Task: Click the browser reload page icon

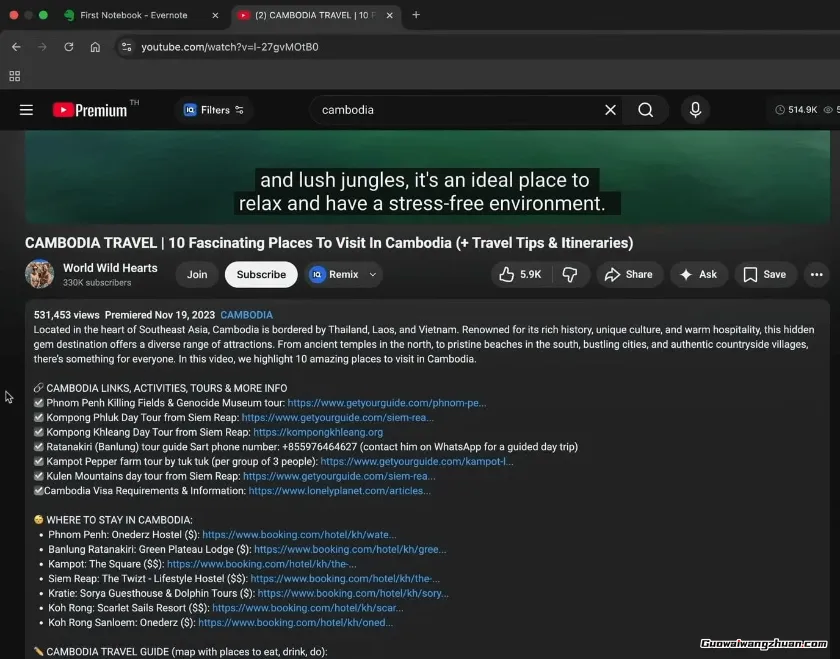Action: 69,47
